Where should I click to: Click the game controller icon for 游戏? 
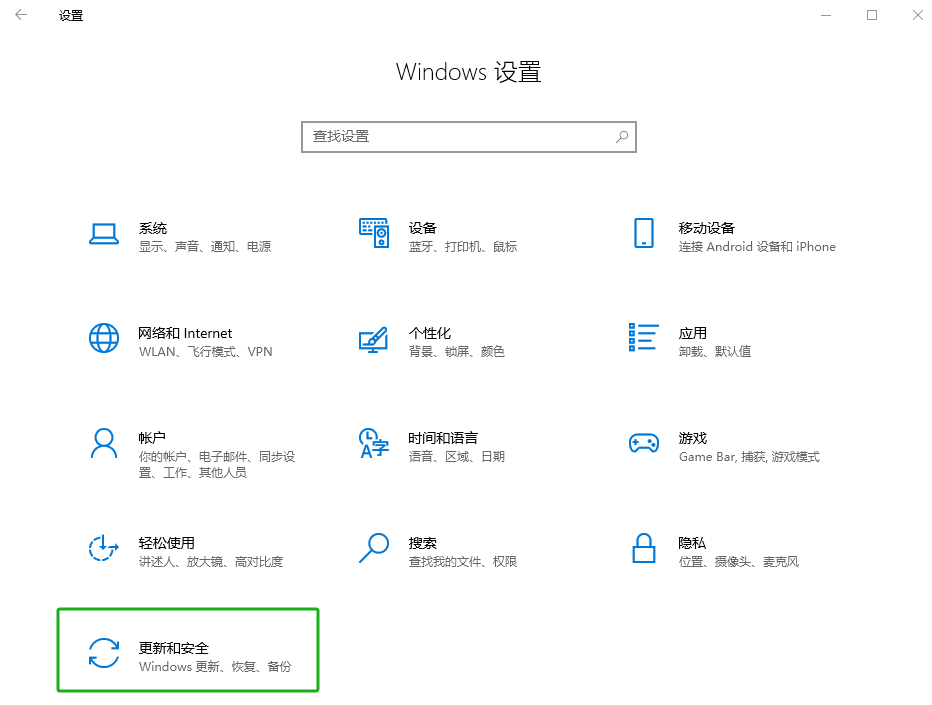(643, 443)
